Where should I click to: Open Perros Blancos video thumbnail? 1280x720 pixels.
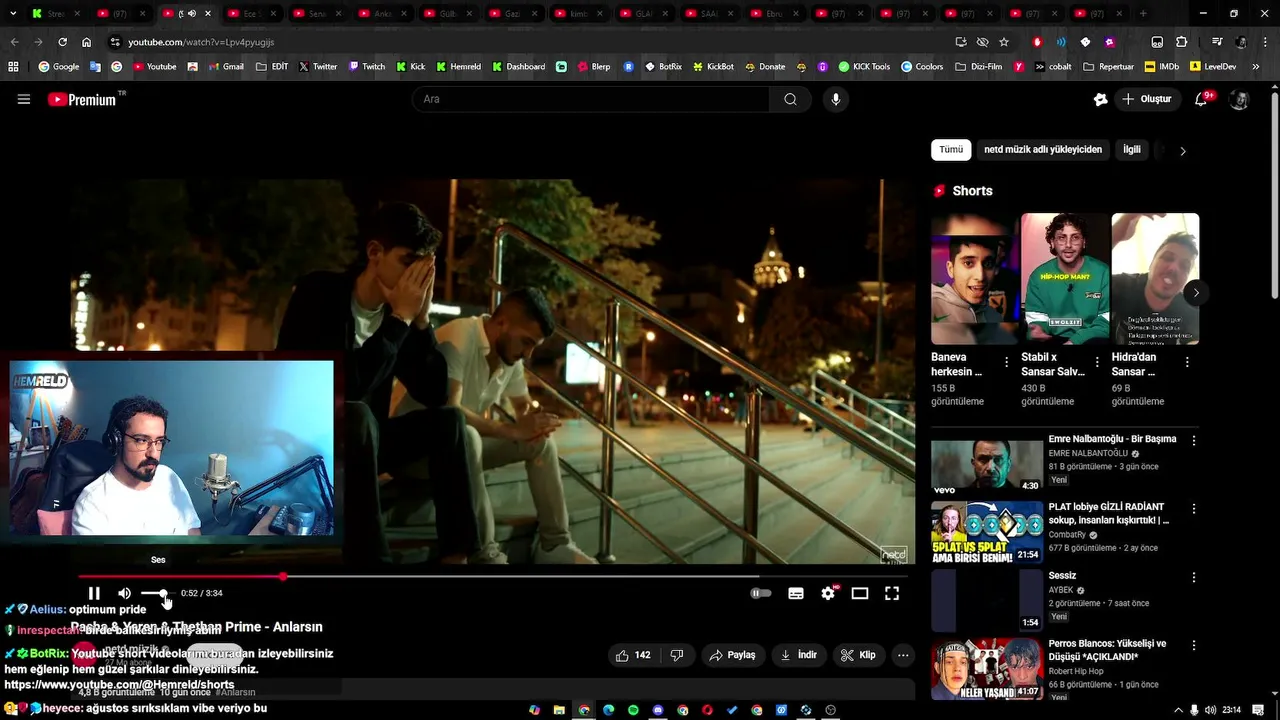(x=987, y=668)
